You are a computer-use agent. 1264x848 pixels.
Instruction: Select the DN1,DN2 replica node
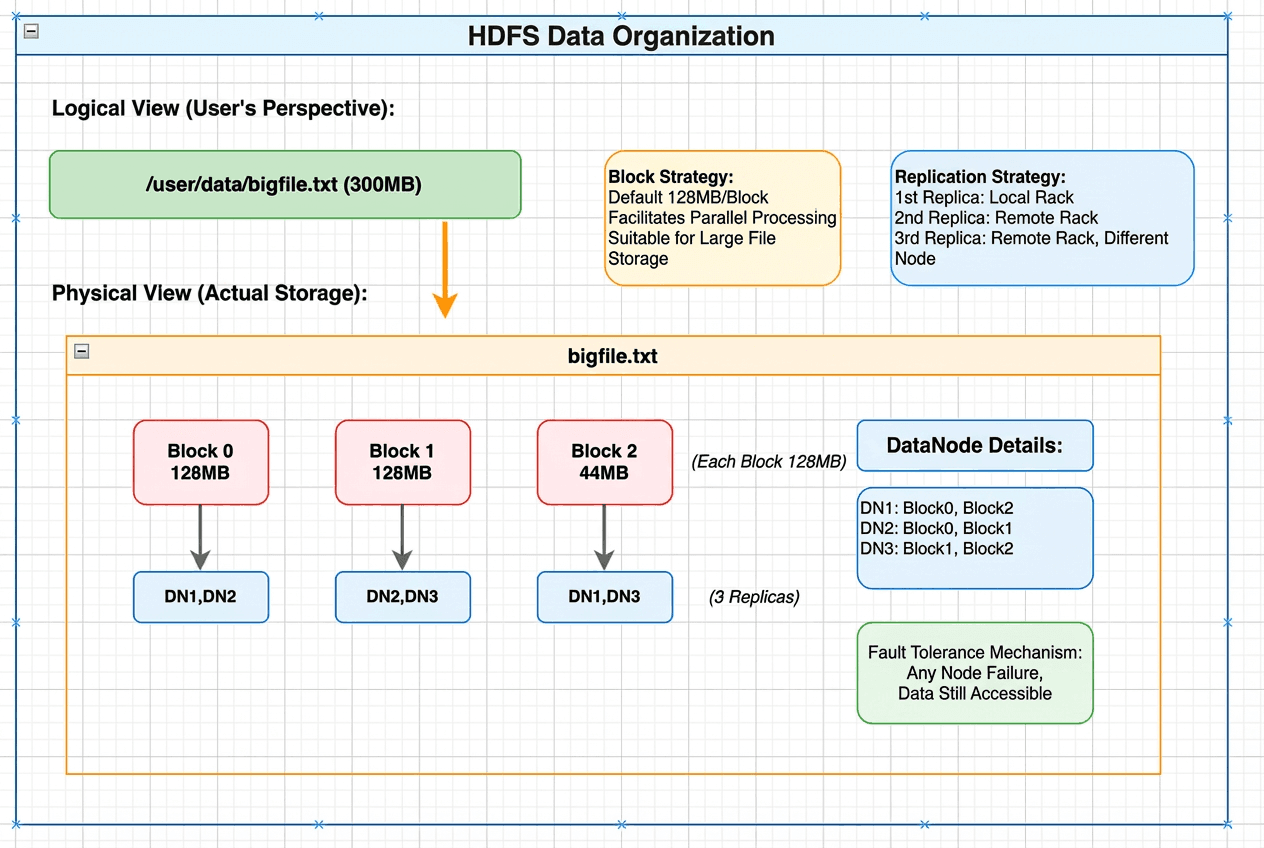200,597
